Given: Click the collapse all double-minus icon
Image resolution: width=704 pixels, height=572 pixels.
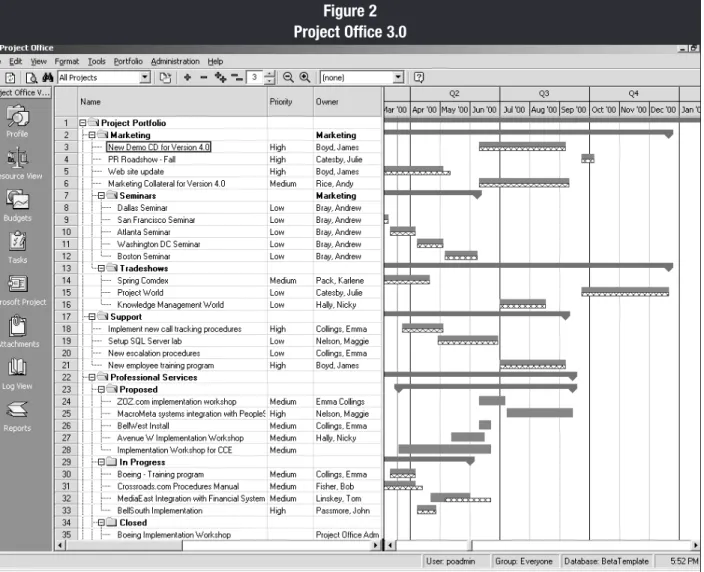Looking at the screenshot, I should 237,78.
